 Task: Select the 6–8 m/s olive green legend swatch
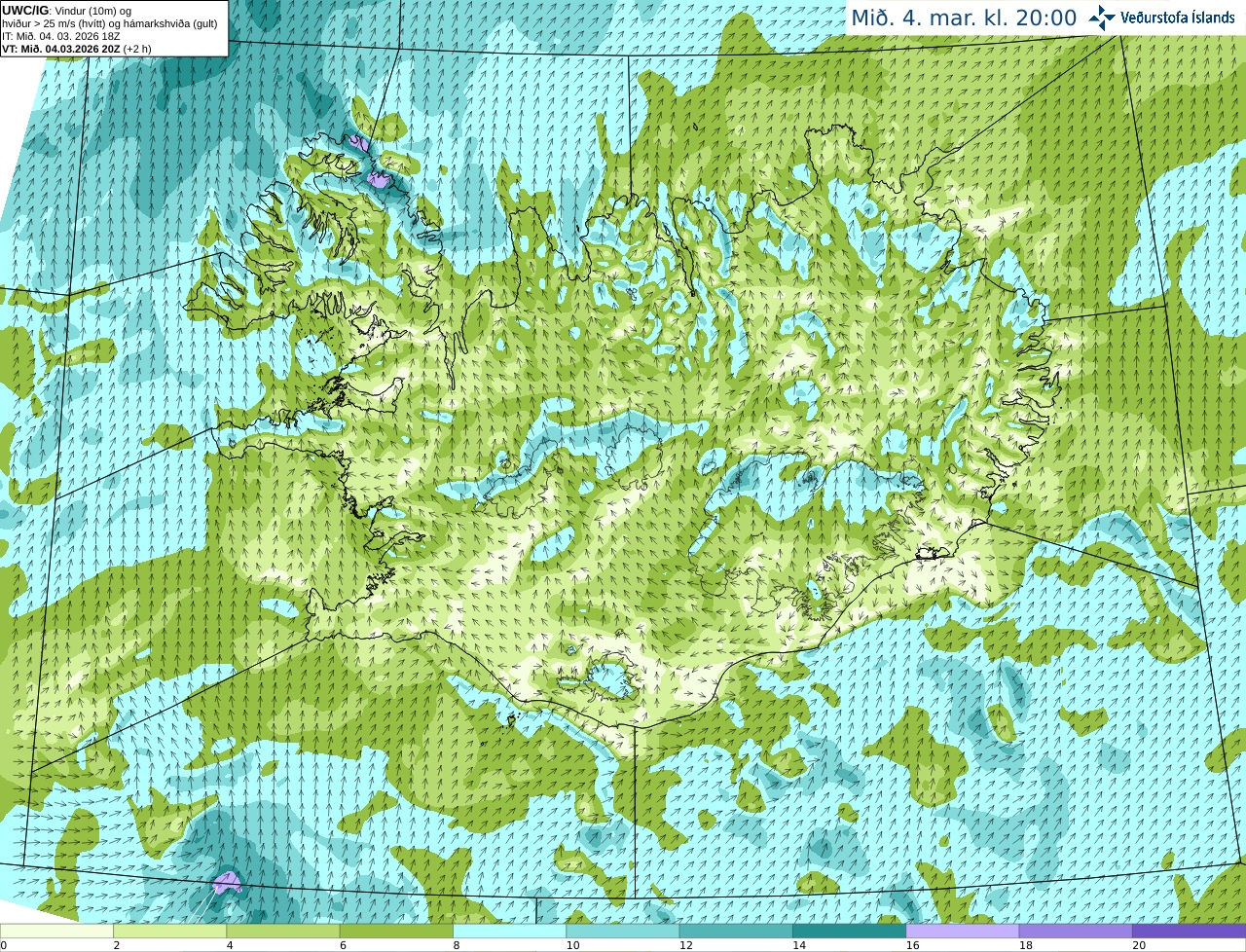[396, 931]
